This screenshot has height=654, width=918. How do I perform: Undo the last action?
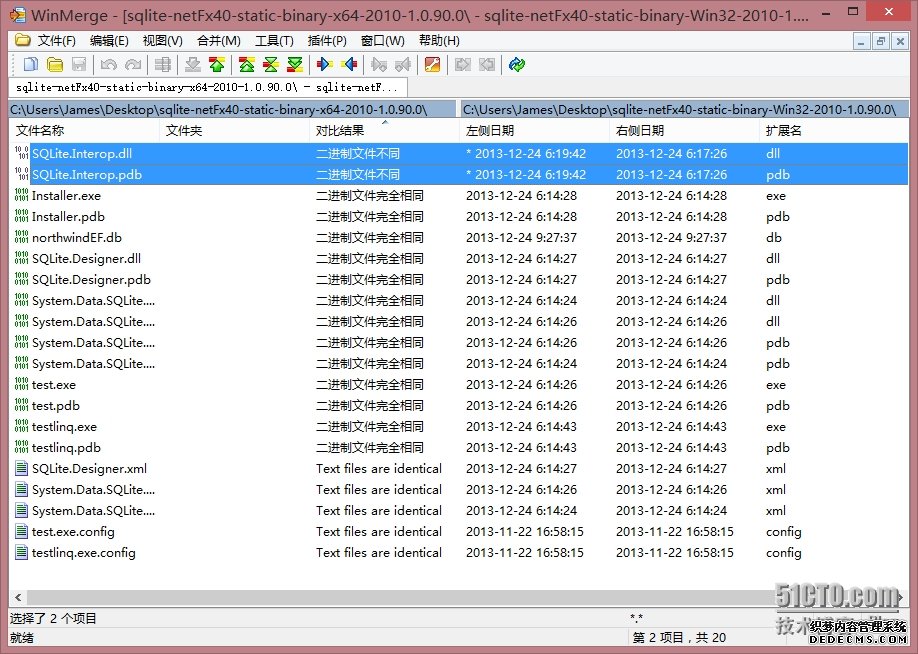click(108, 64)
